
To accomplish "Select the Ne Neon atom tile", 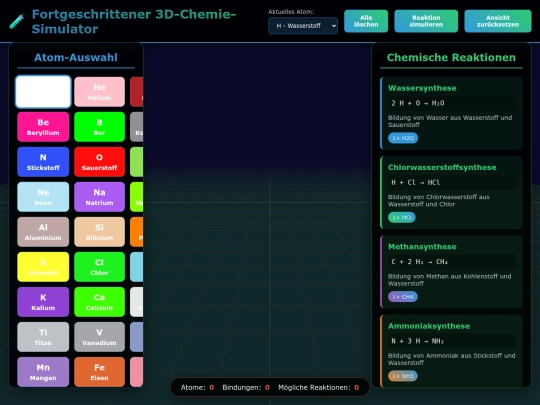I will (x=43, y=197).
